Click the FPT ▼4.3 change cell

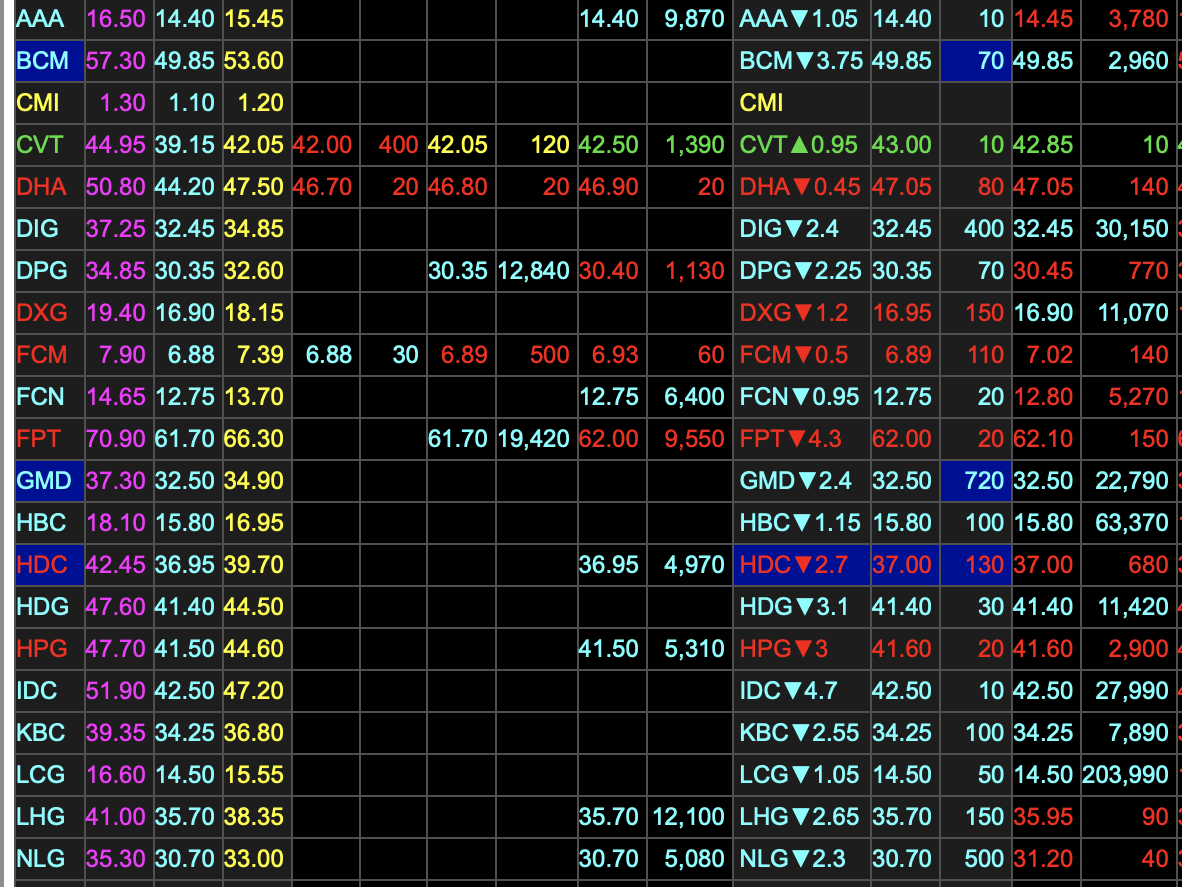tap(801, 439)
